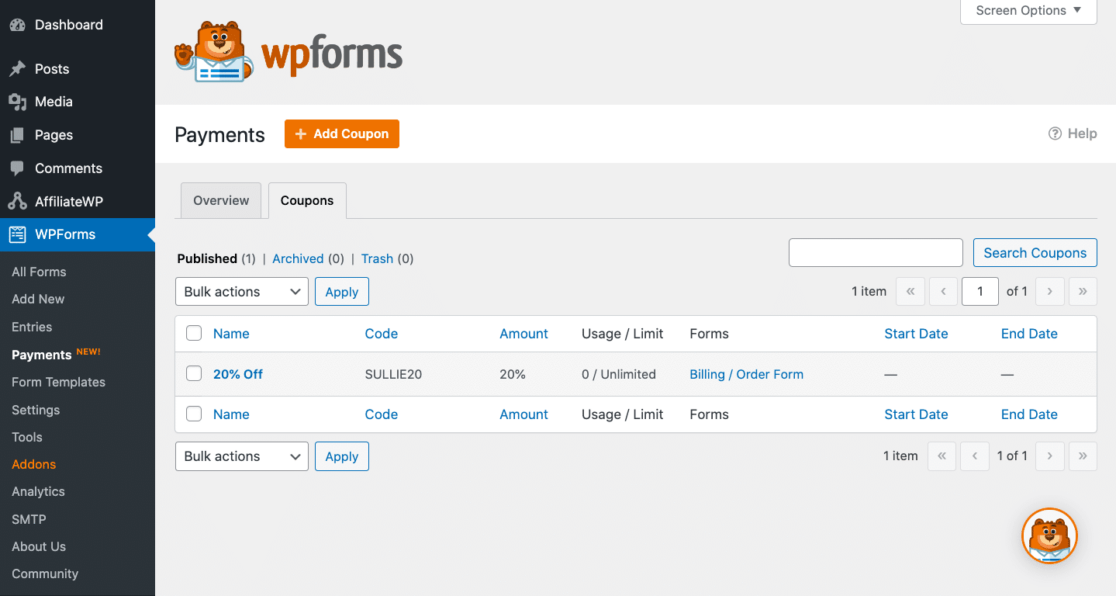Click the 0 / Unlimited usage cell
Viewport: 1116px width, 596px height.
(618, 374)
